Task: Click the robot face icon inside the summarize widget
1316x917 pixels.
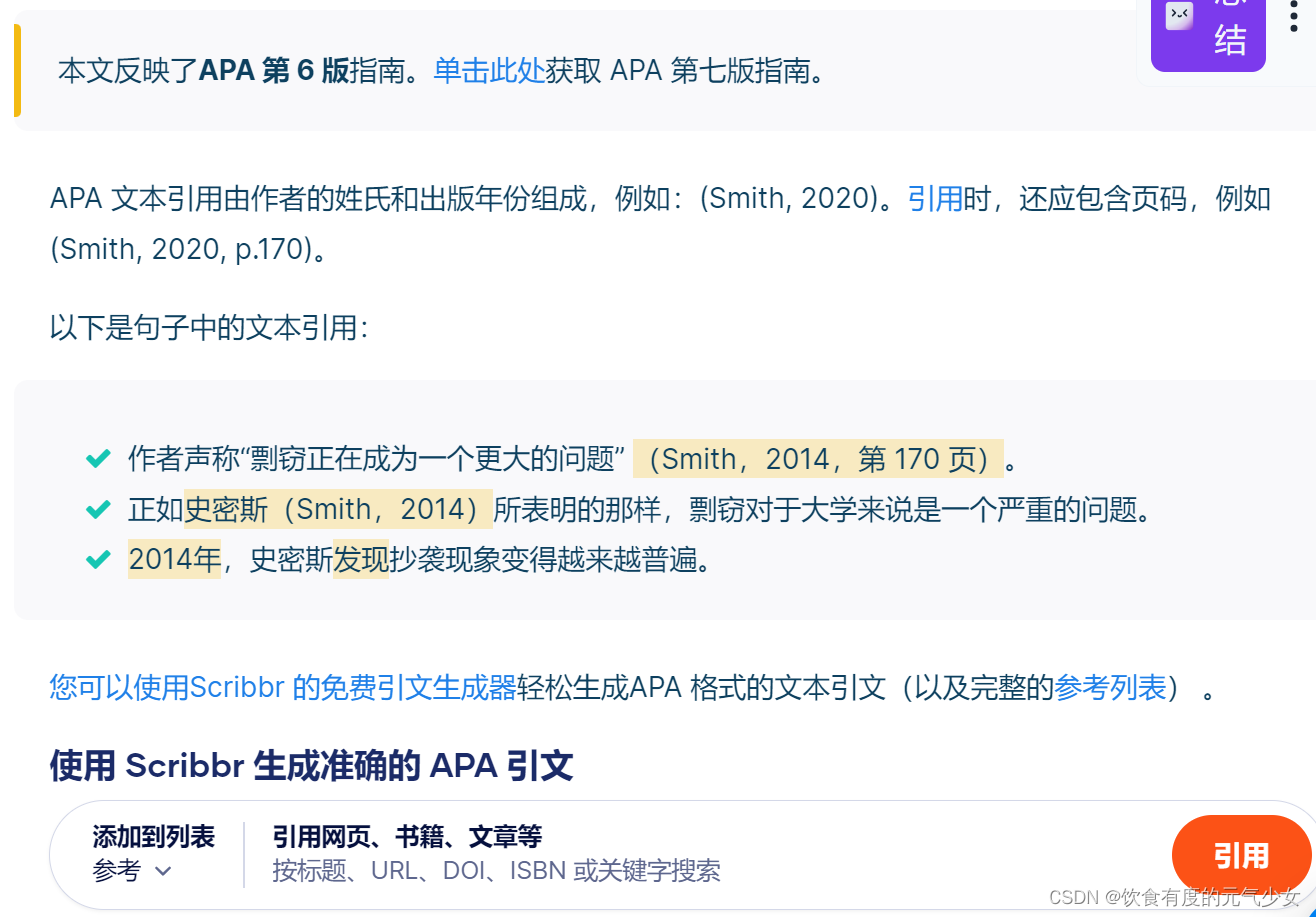Action: click(x=1178, y=16)
